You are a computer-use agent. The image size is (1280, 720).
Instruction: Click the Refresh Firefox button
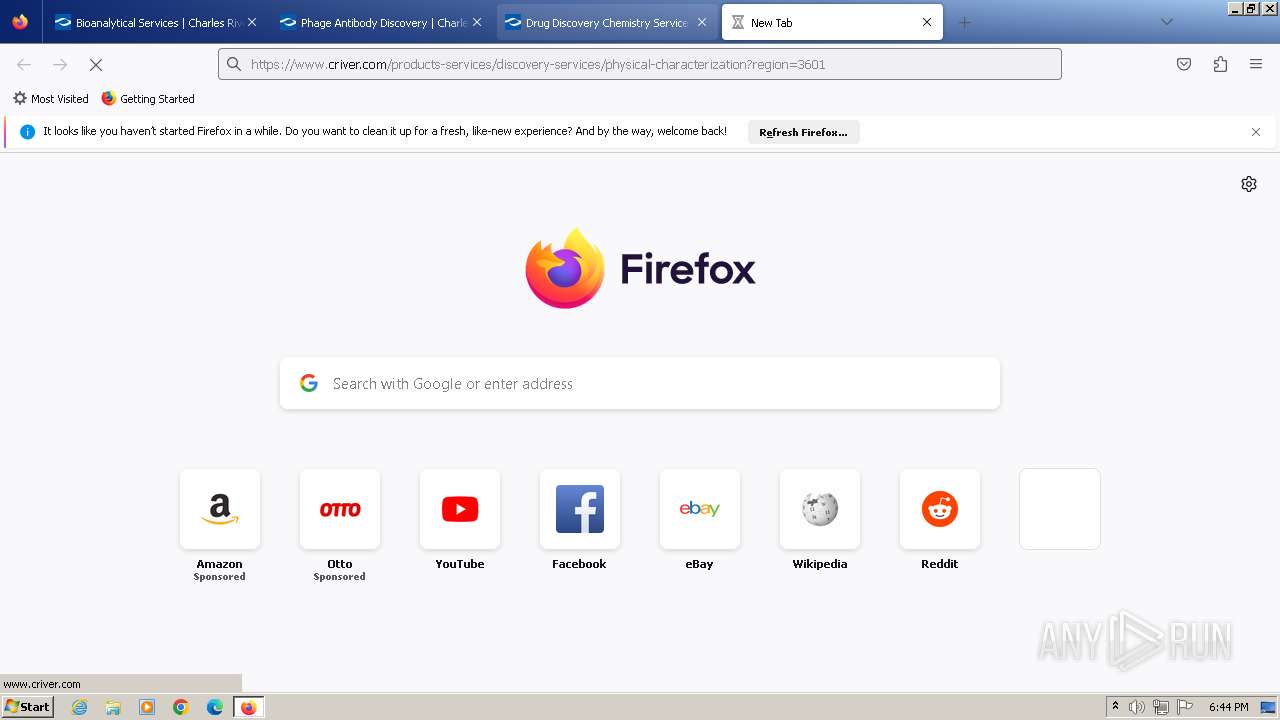coord(803,132)
